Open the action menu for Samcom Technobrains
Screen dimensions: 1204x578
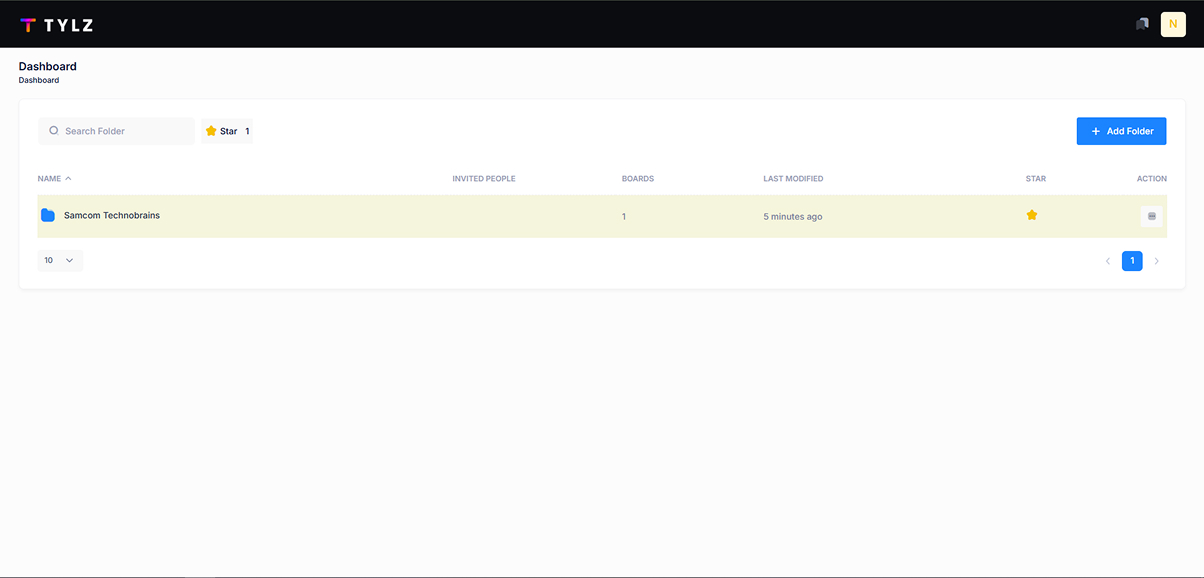tap(1151, 216)
